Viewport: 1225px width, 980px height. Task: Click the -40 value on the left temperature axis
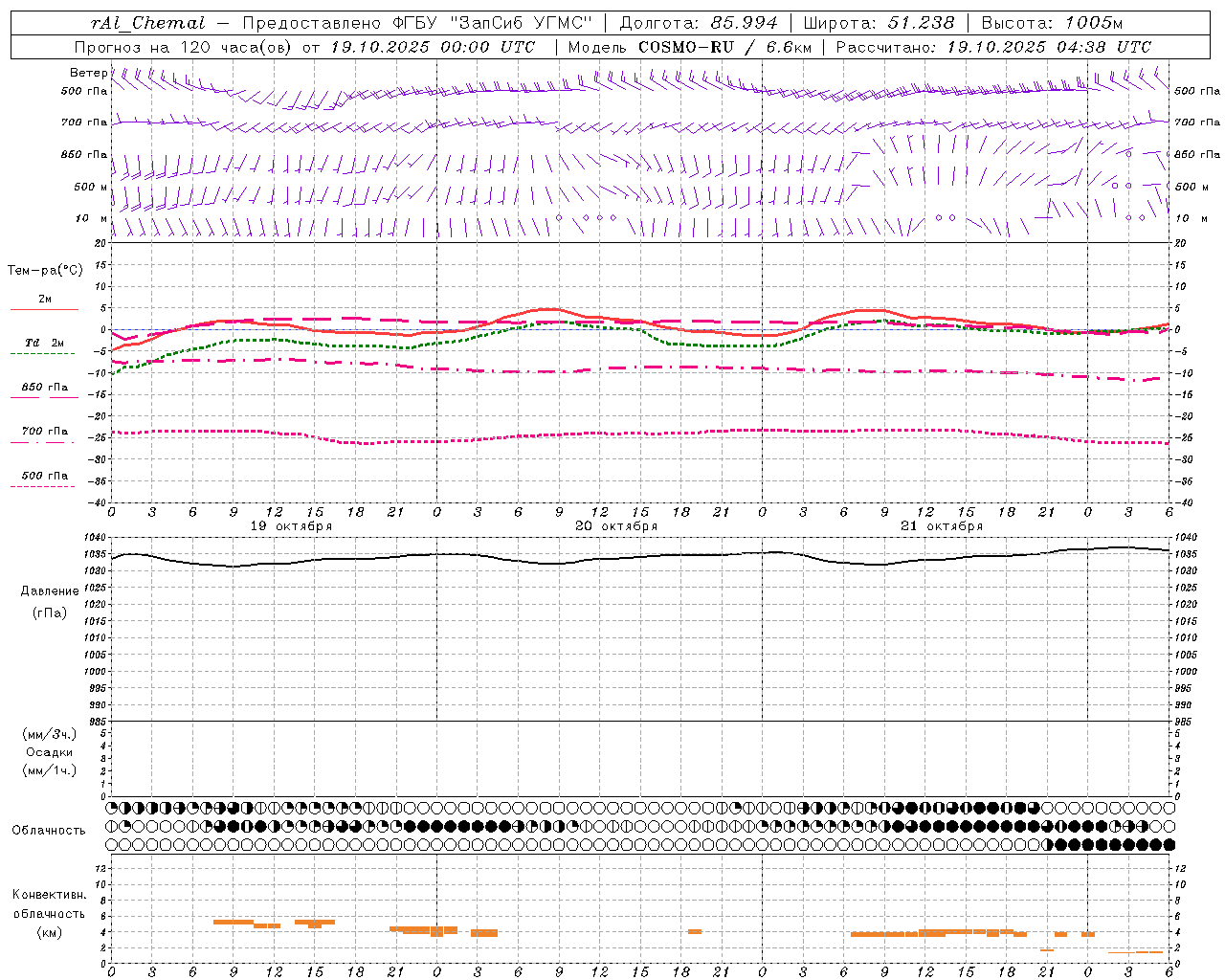99,502
